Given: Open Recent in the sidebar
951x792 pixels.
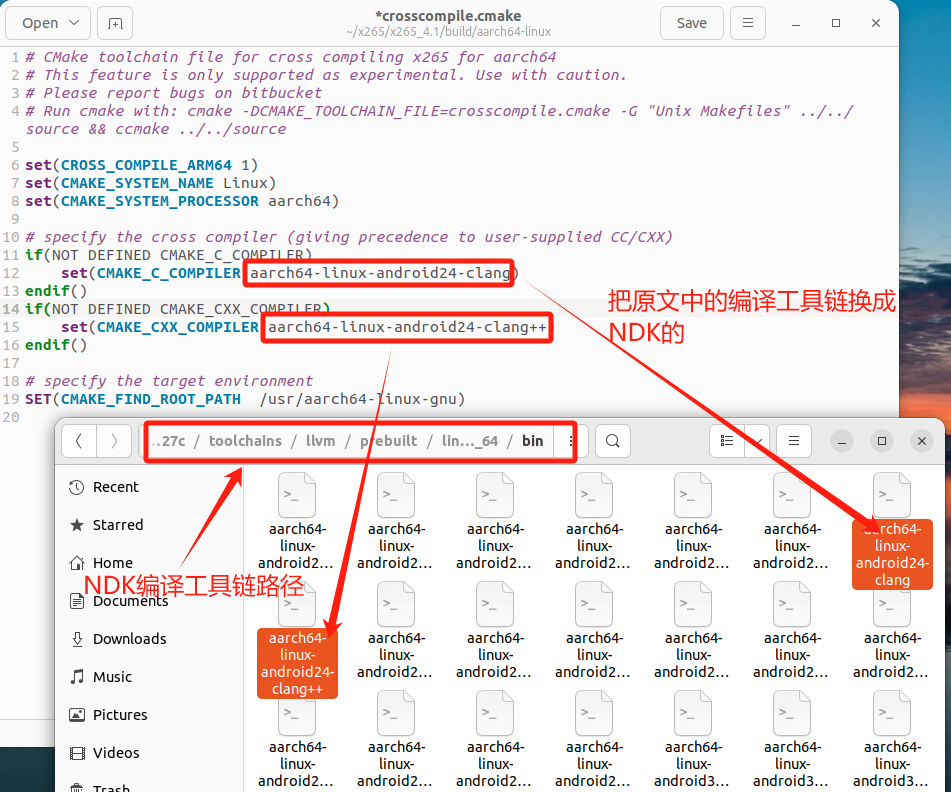Looking at the screenshot, I should point(115,487).
